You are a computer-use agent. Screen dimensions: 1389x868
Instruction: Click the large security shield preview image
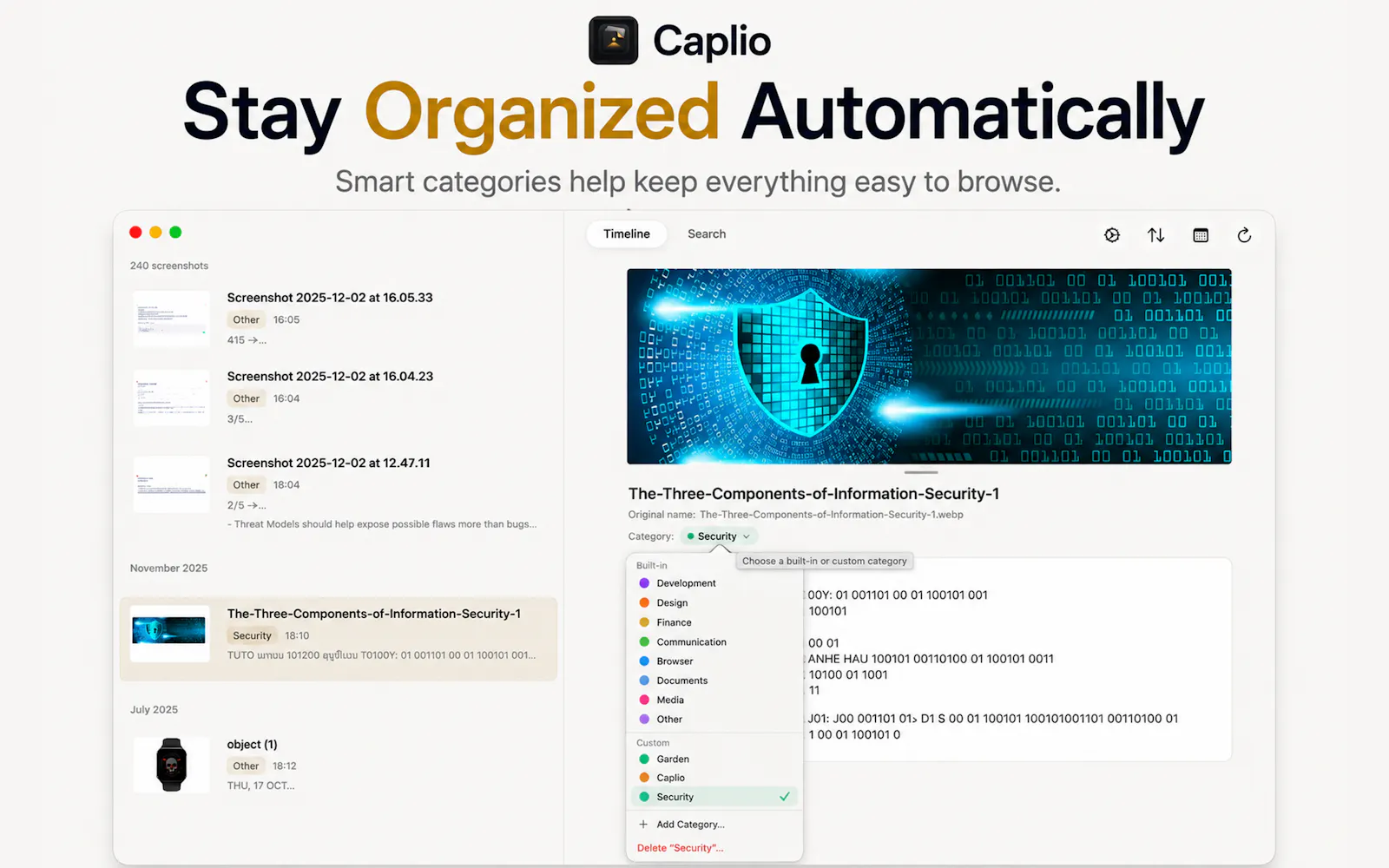point(929,366)
